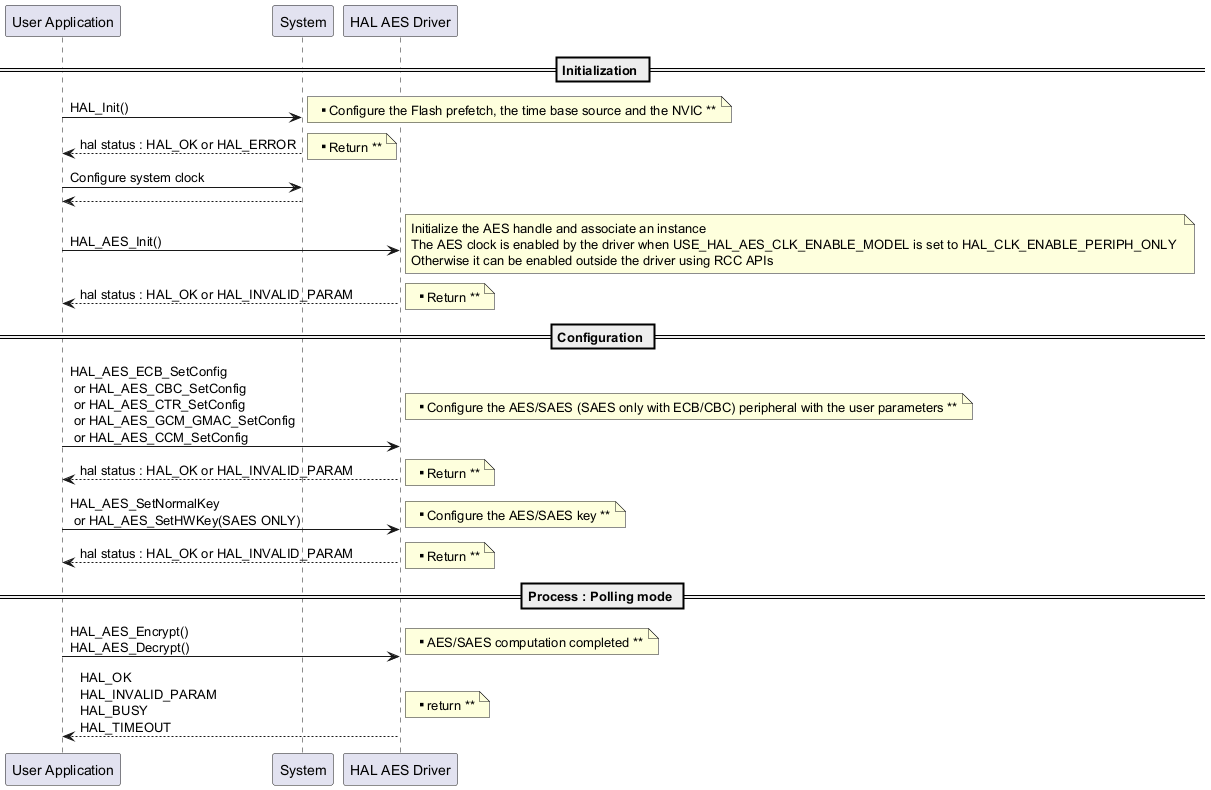Click the bottom User Application participant box

(62, 770)
